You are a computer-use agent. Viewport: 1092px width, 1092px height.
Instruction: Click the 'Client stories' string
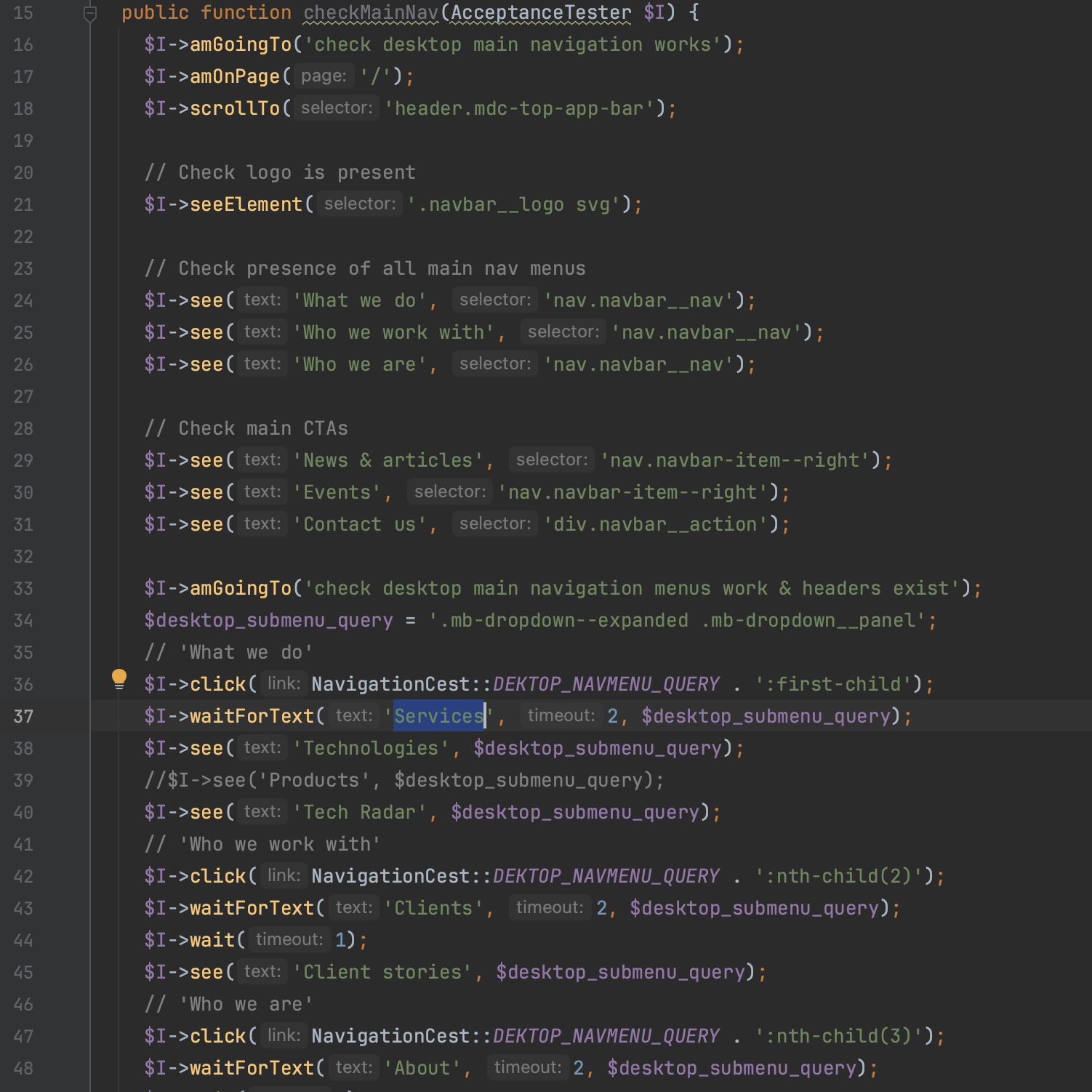pyautogui.click(x=382, y=973)
